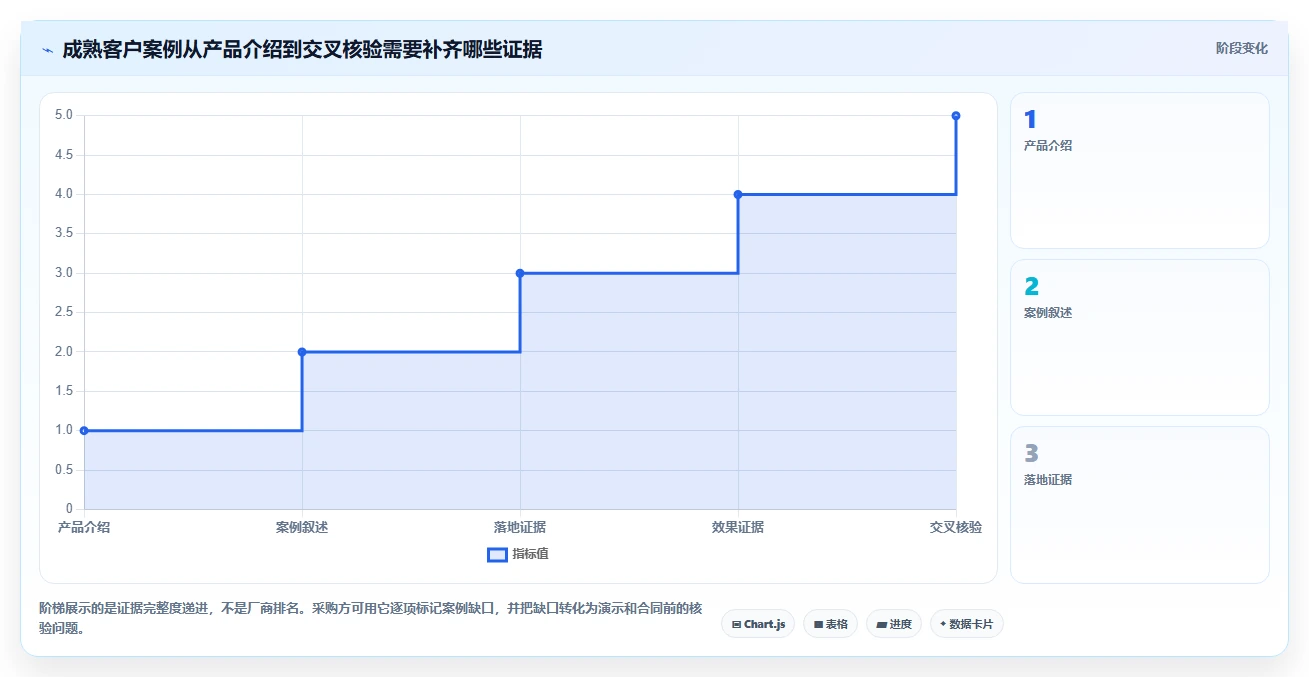Click the 效果证据 x-axis label
The image size is (1309, 677).
738,527
